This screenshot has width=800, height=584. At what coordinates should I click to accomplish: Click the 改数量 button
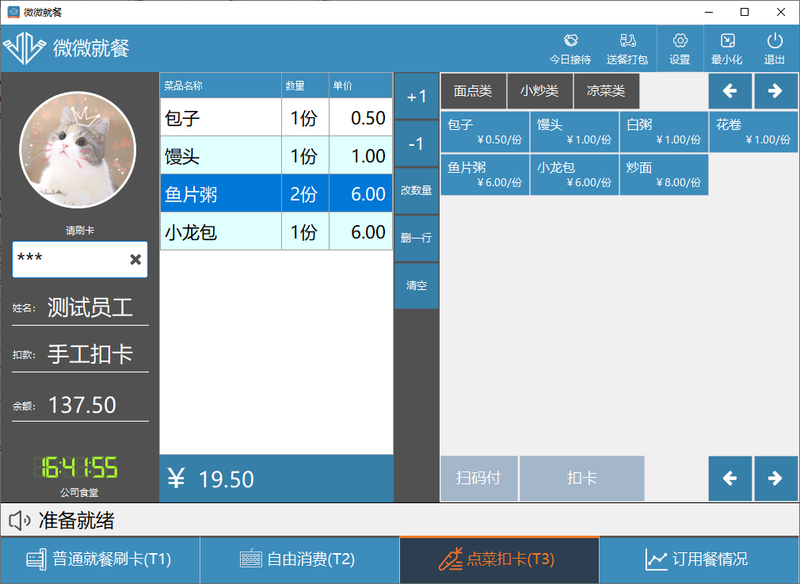click(416, 191)
